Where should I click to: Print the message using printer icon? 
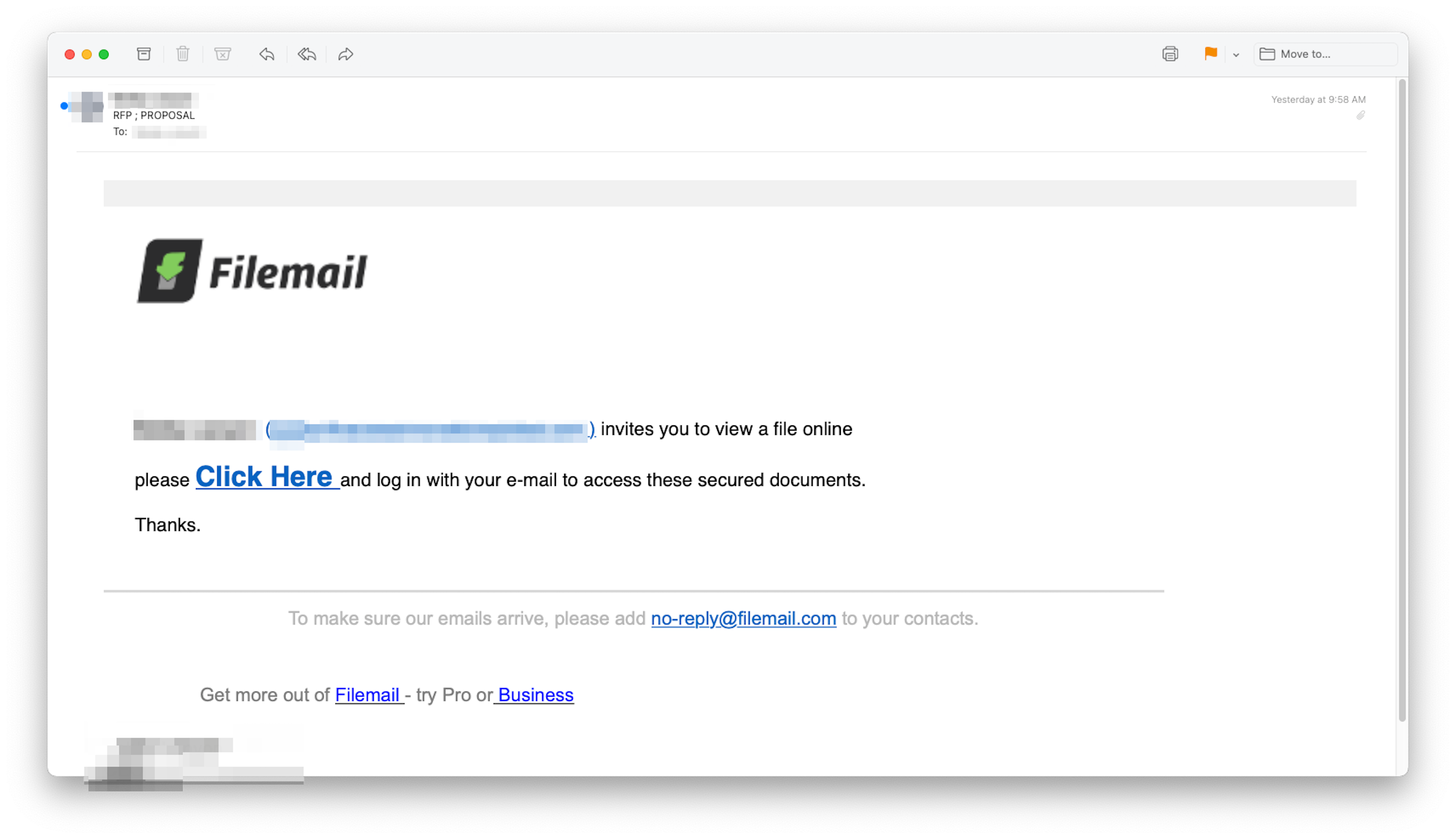point(1169,54)
